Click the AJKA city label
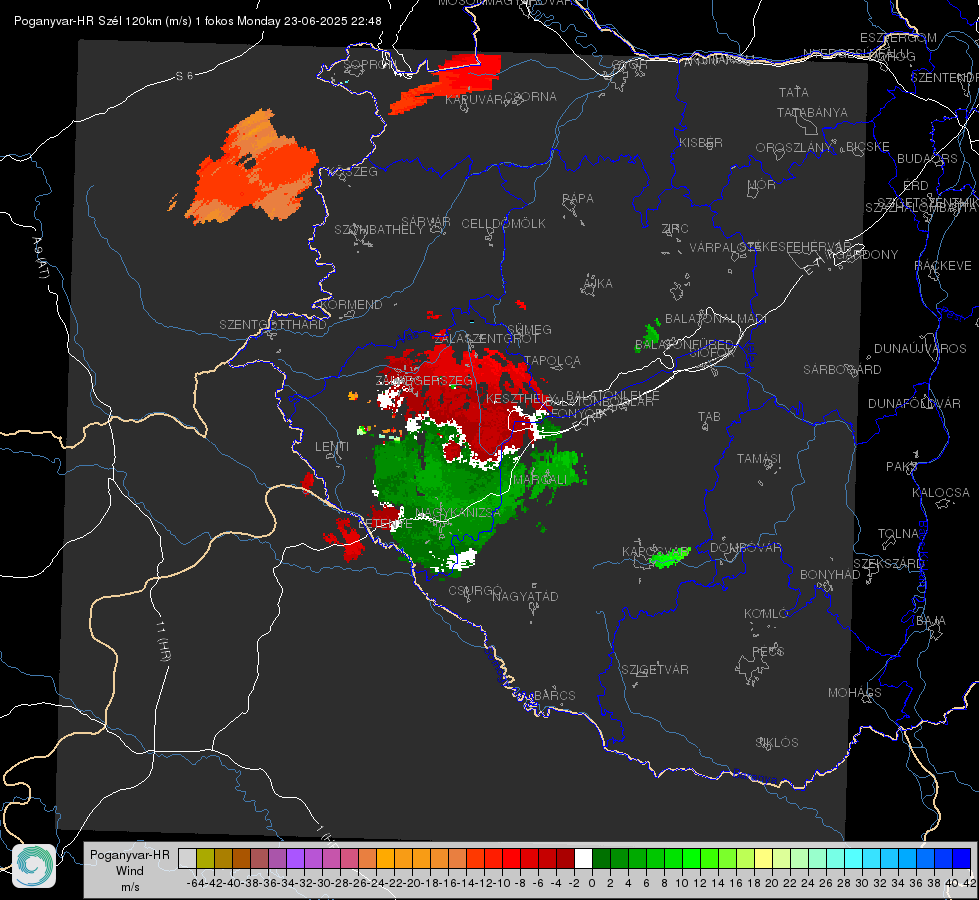 click(598, 284)
